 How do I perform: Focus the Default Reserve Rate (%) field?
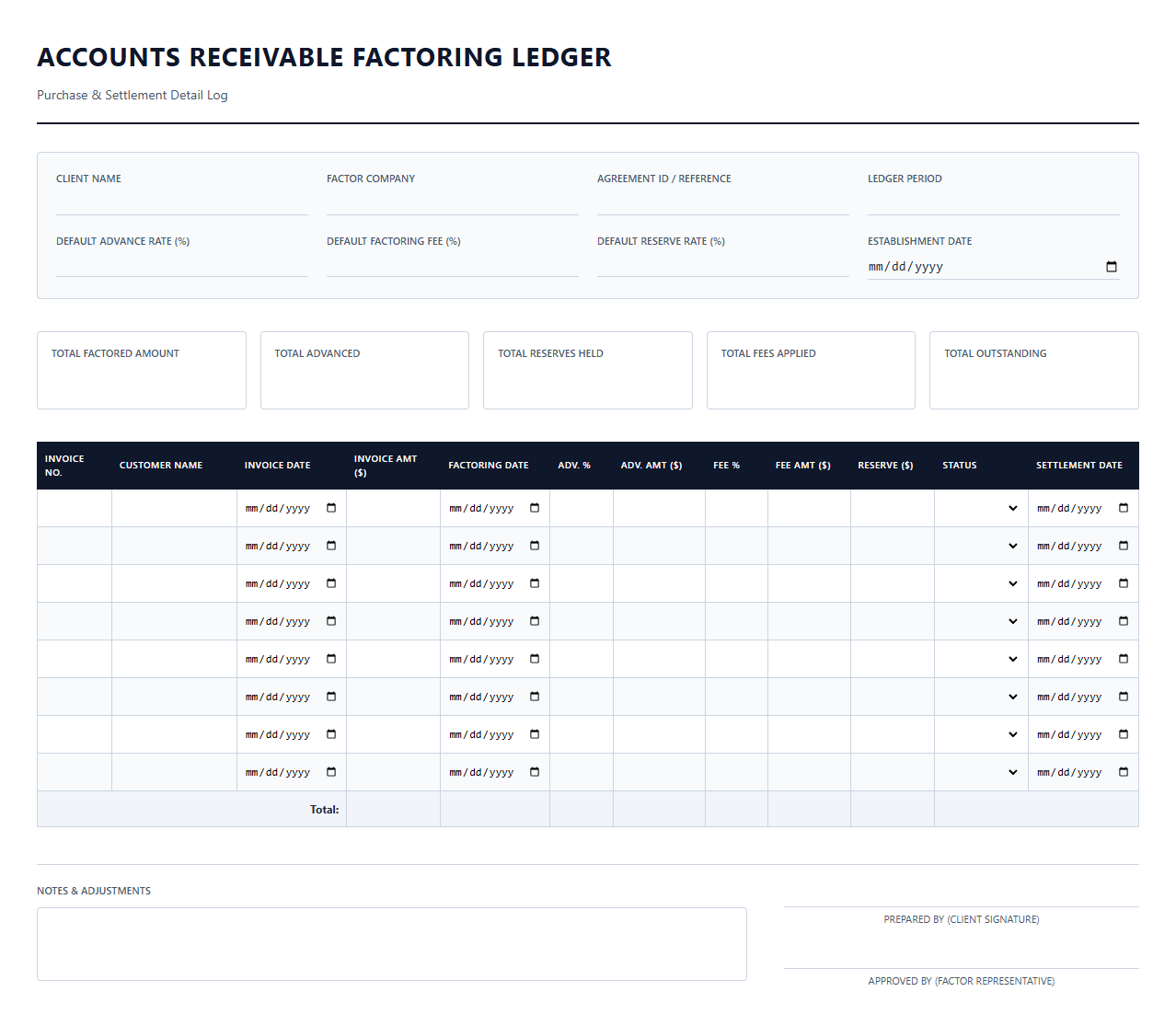tap(723, 265)
